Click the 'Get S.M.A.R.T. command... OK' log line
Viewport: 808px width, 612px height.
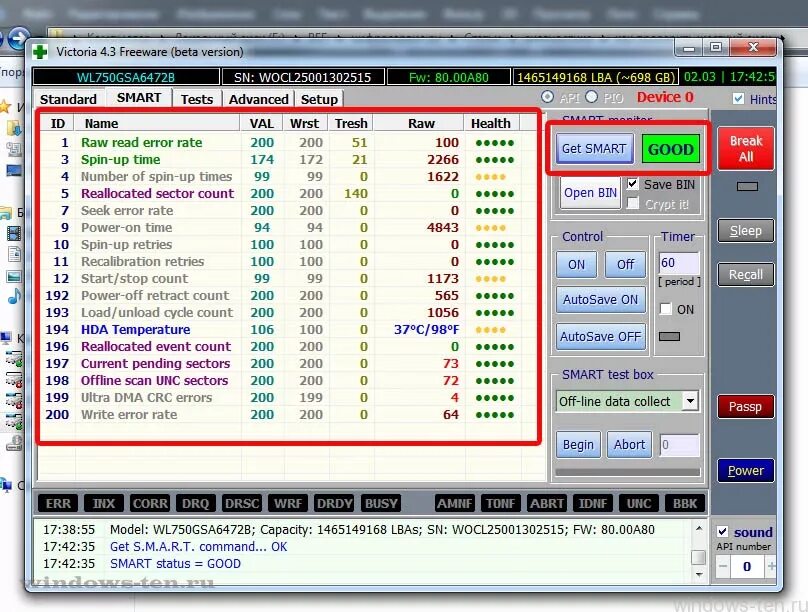click(198, 547)
